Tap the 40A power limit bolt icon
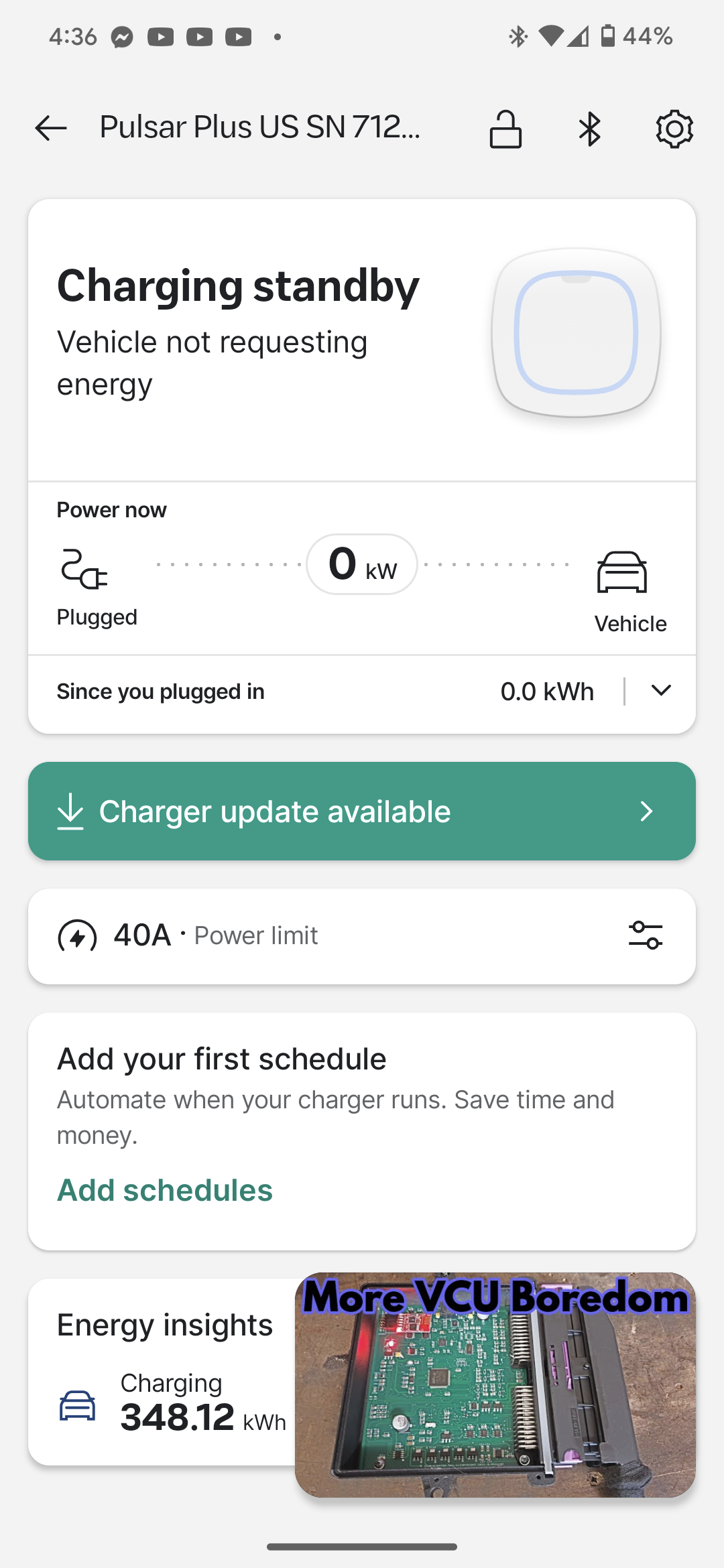This screenshot has height=1568, width=724. [78, 936]
